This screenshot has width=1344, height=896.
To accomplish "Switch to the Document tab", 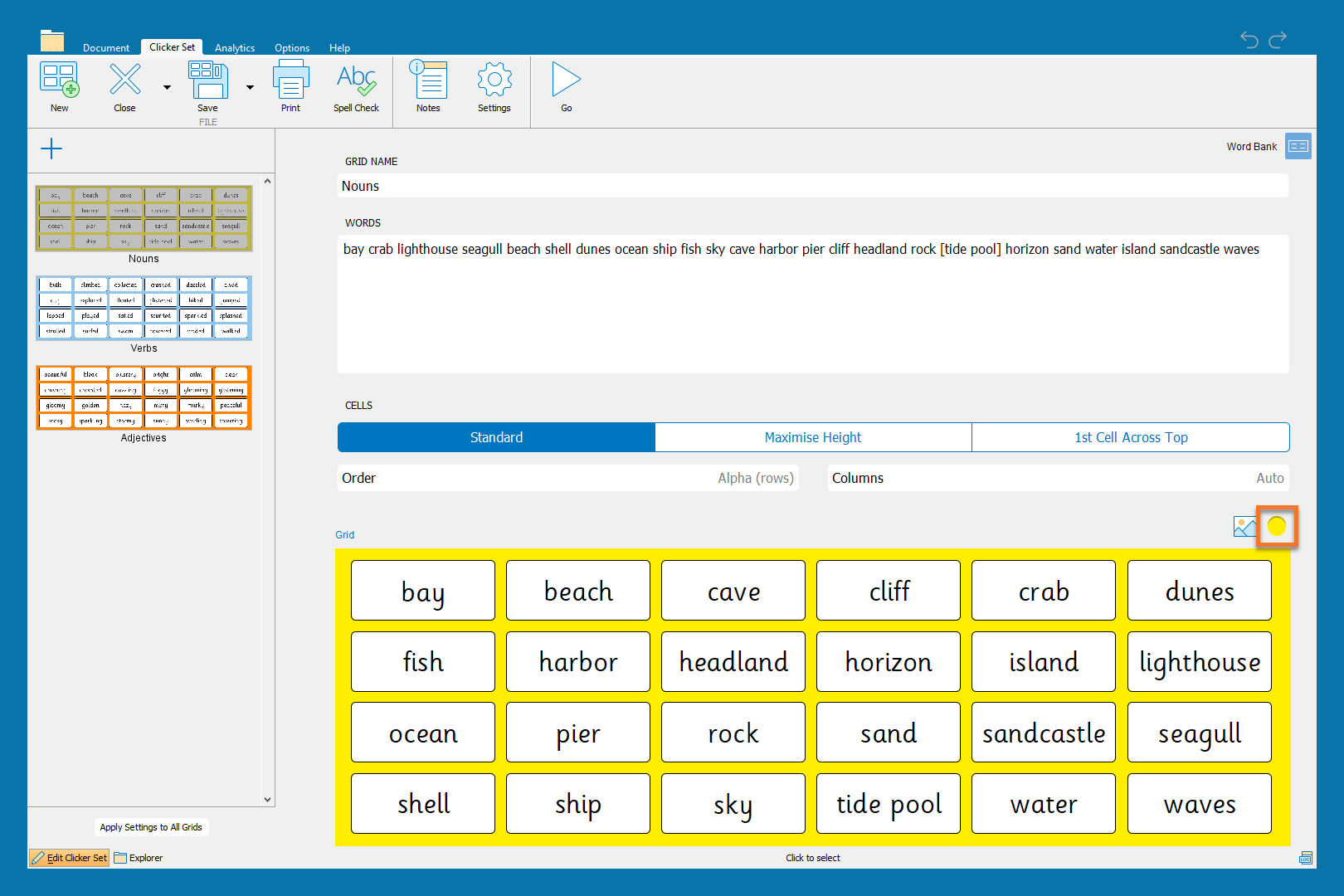I will 106,48.
